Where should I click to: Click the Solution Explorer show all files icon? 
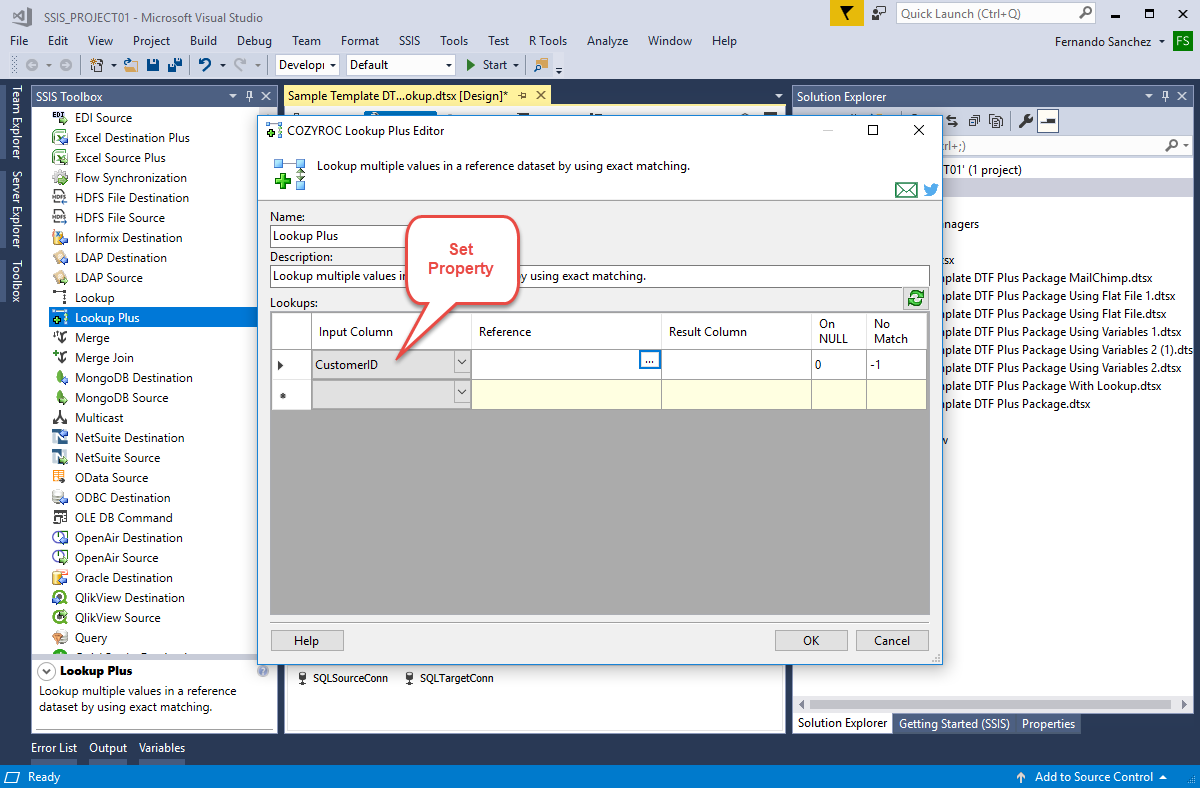point(996,121)
